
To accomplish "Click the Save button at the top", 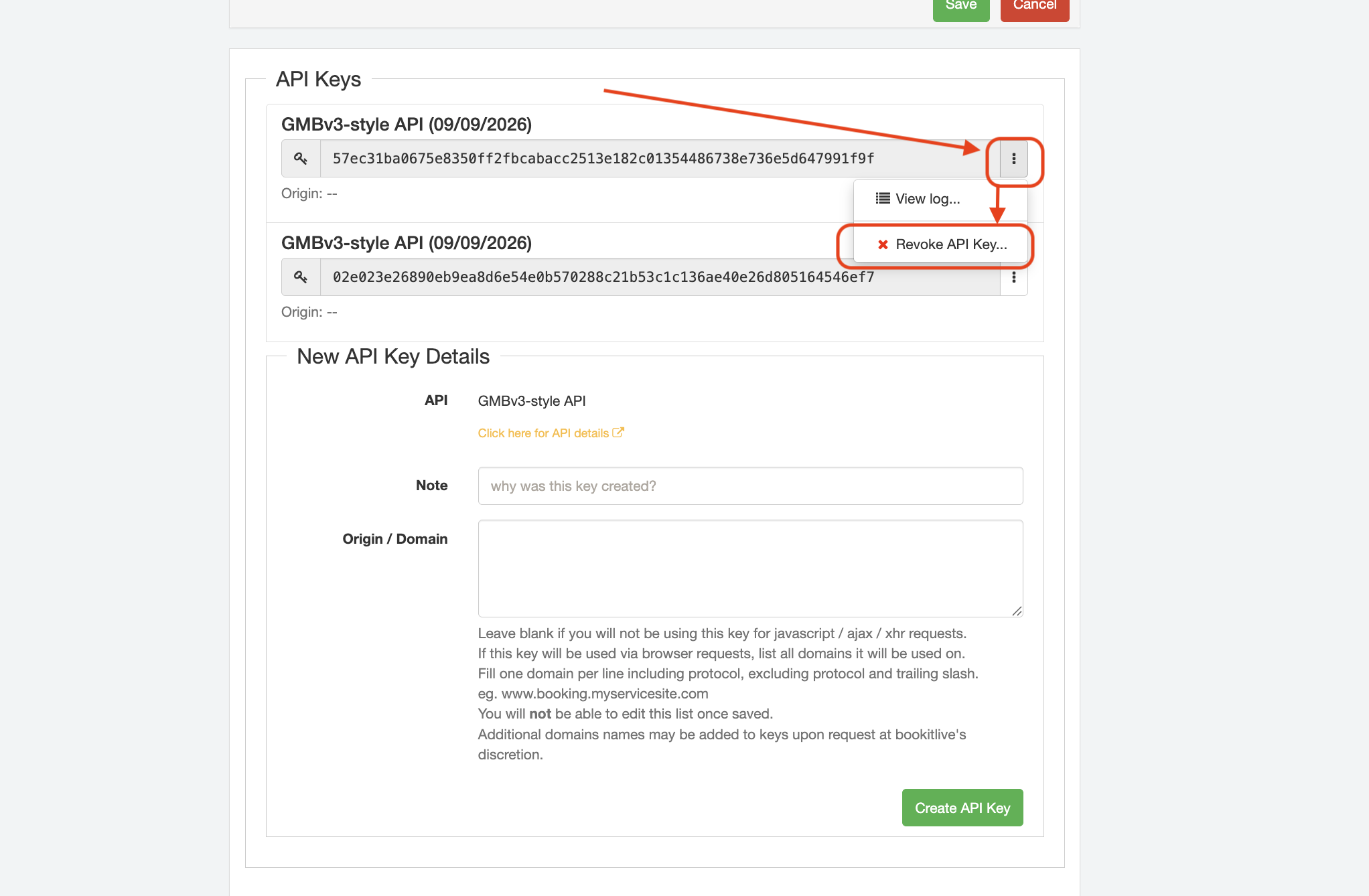I will [960, 7].
